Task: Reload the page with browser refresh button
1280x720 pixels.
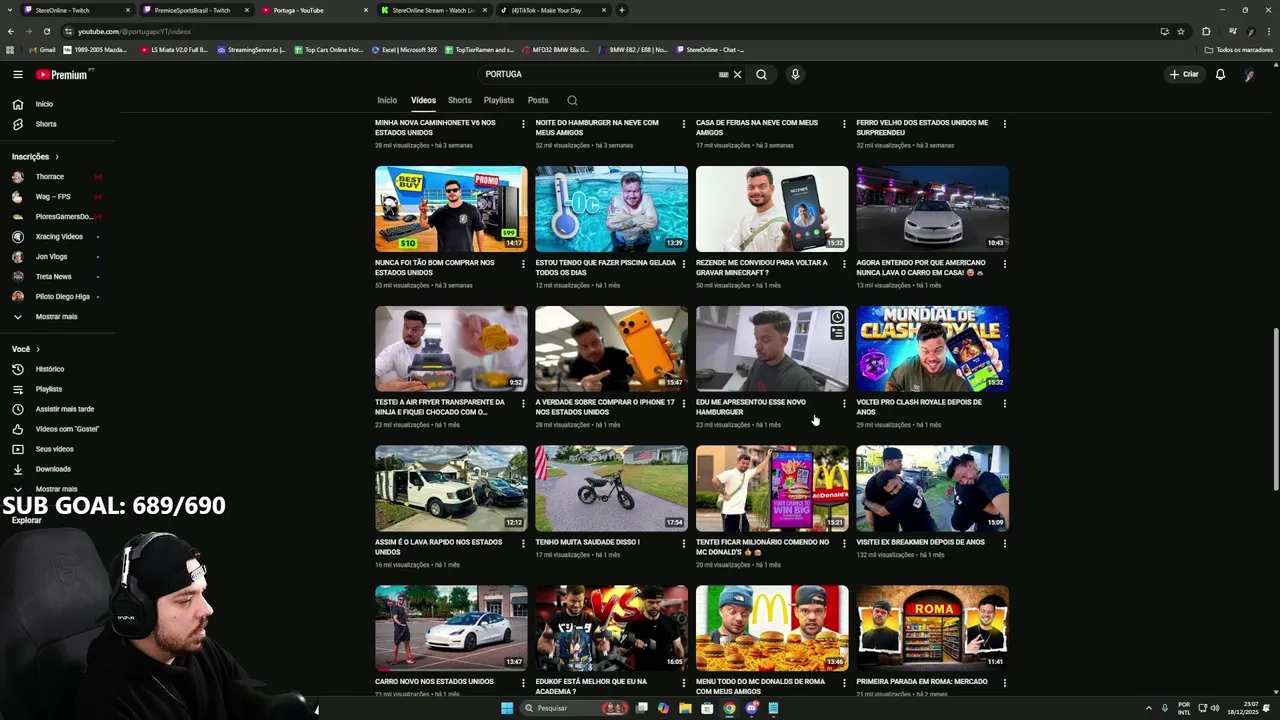Action: click(46, 31)
